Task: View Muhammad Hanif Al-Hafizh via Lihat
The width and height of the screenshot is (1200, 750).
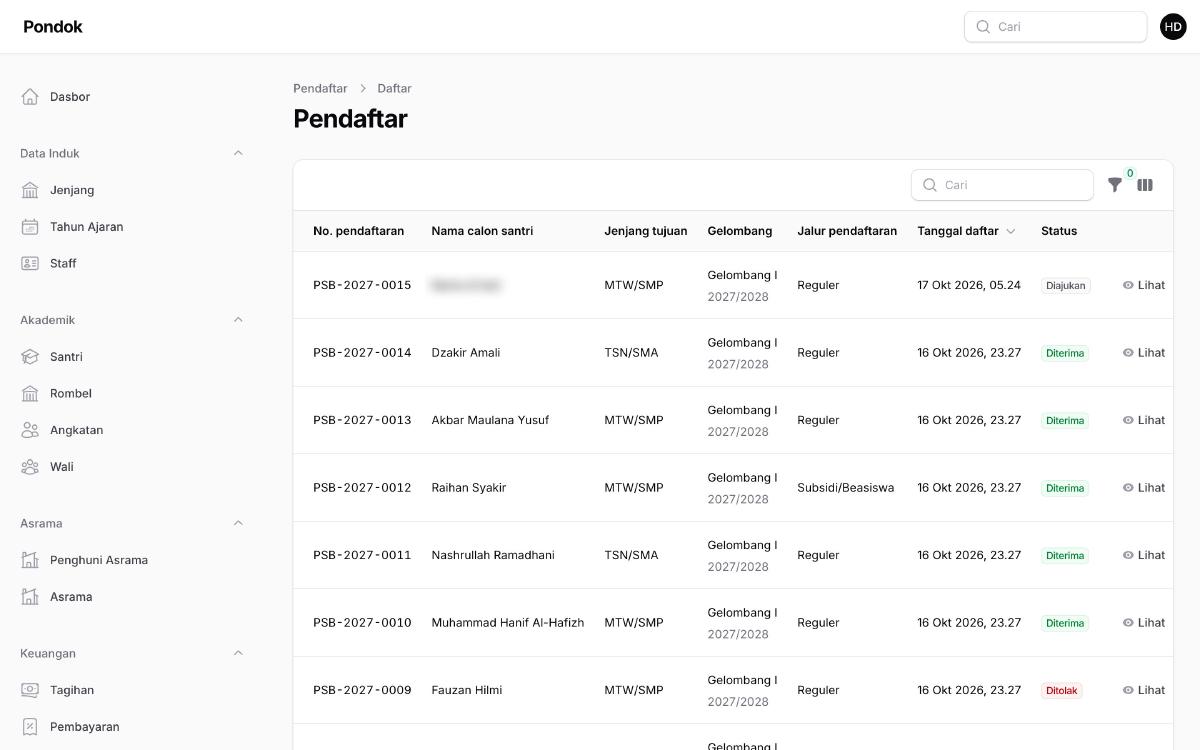Action: (x=1144, y=623)
